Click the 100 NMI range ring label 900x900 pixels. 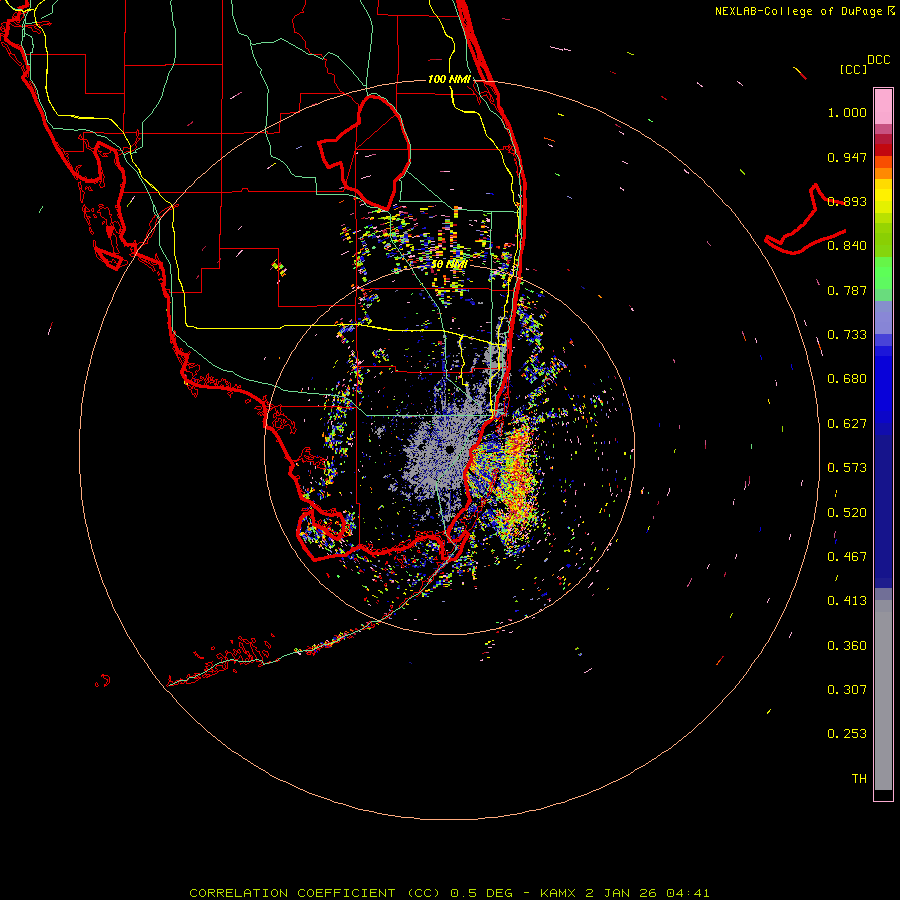pos(449,79)
